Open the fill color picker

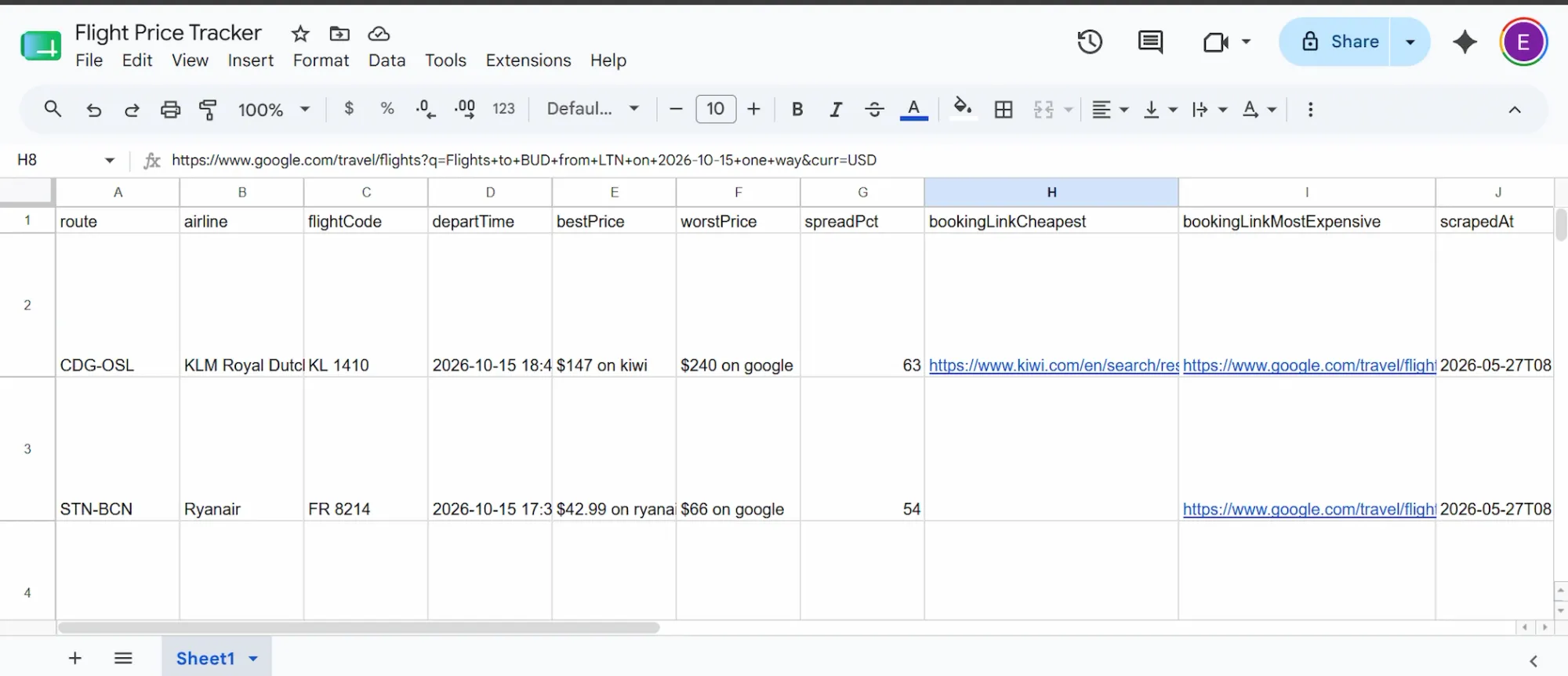point(963,108)
